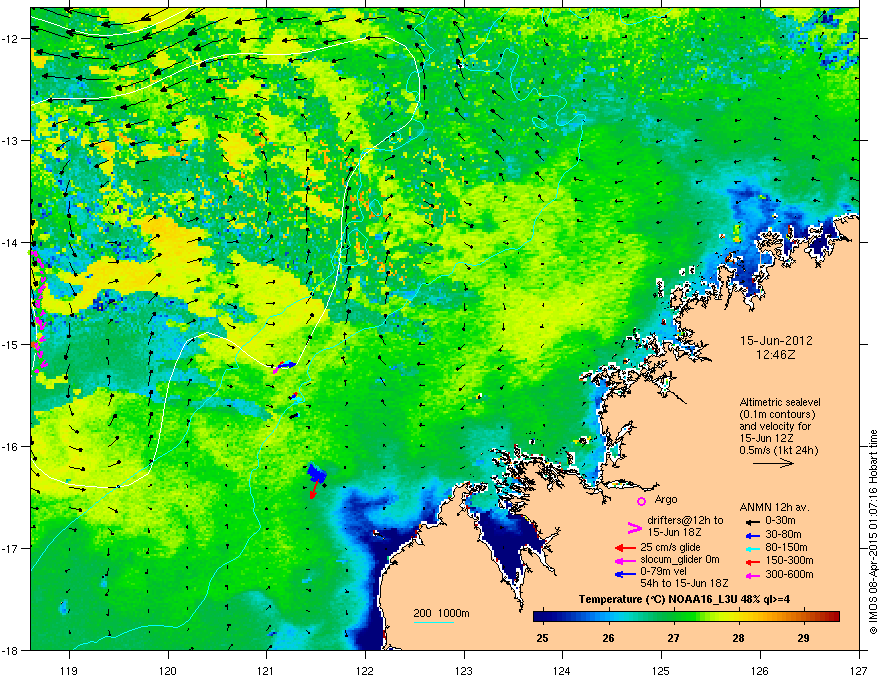The image size is (880, 680).
Task: Click the red glider arrow on the map
Action: pos(315,490)
